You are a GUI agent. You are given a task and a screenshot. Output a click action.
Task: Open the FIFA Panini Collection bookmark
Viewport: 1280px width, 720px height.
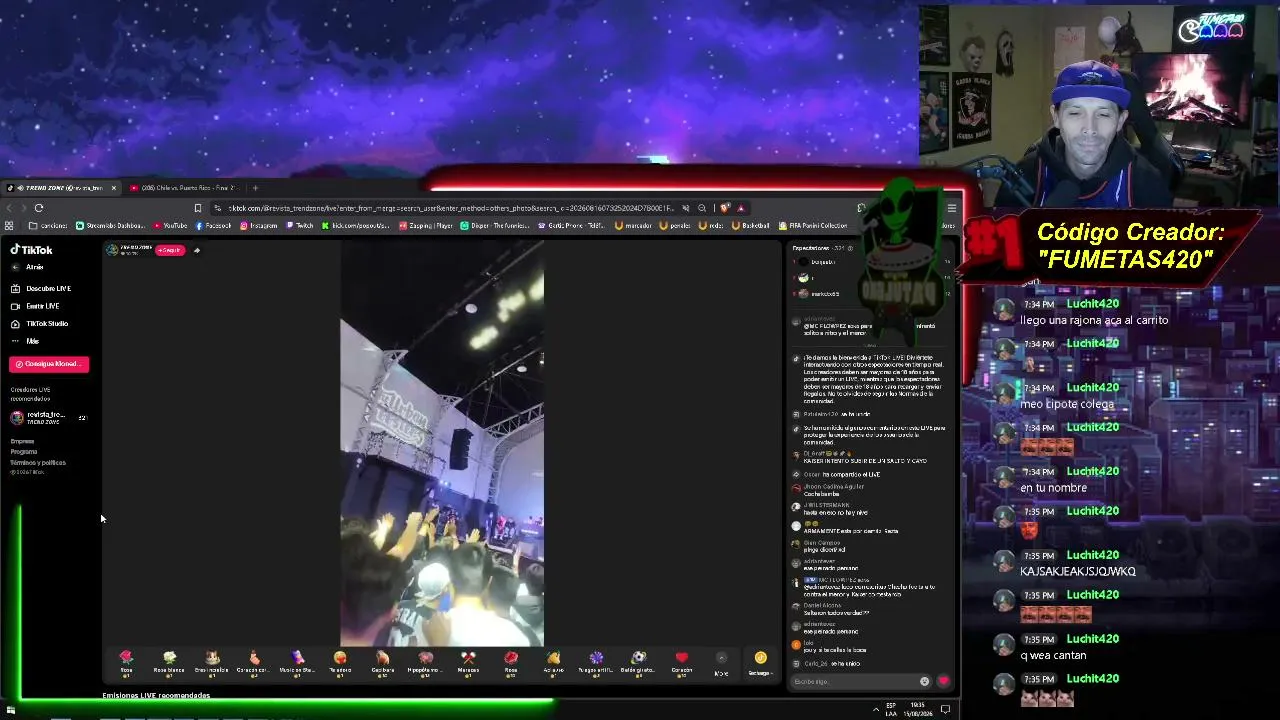click(812, 226)
